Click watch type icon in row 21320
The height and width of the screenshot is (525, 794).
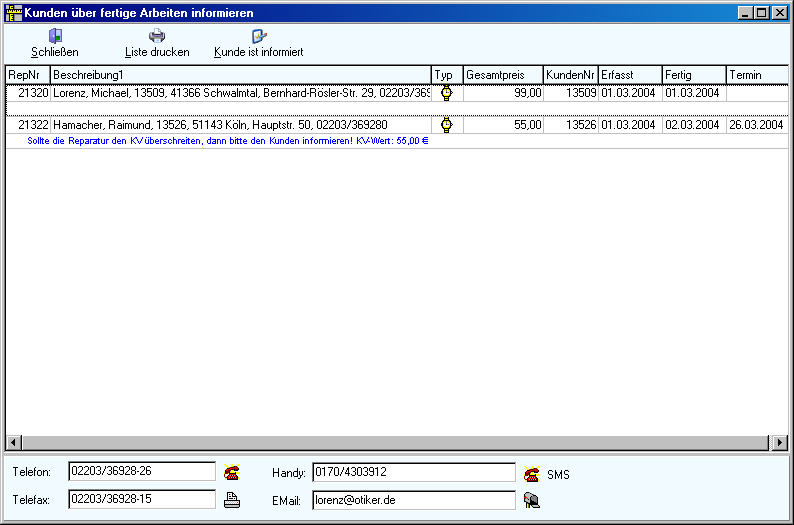447,93
